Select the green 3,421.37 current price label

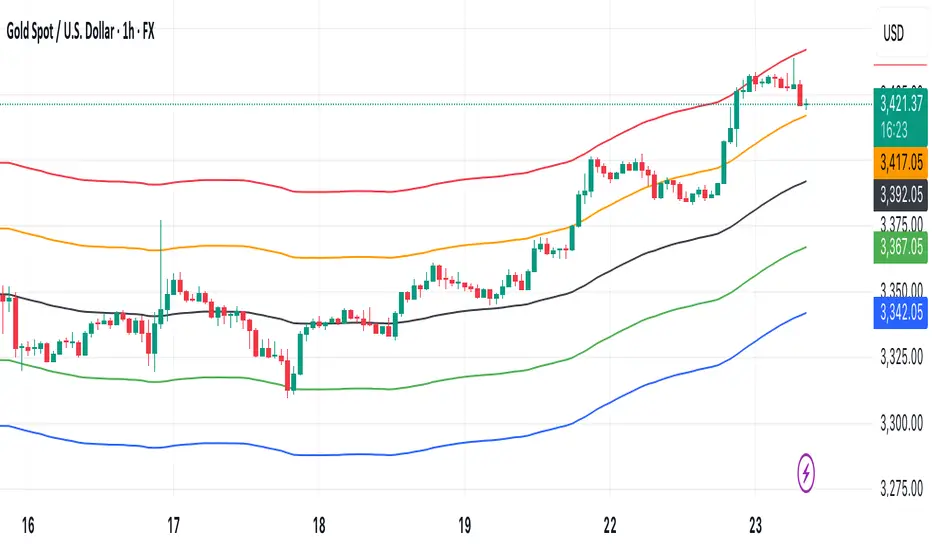coord(900,104)
